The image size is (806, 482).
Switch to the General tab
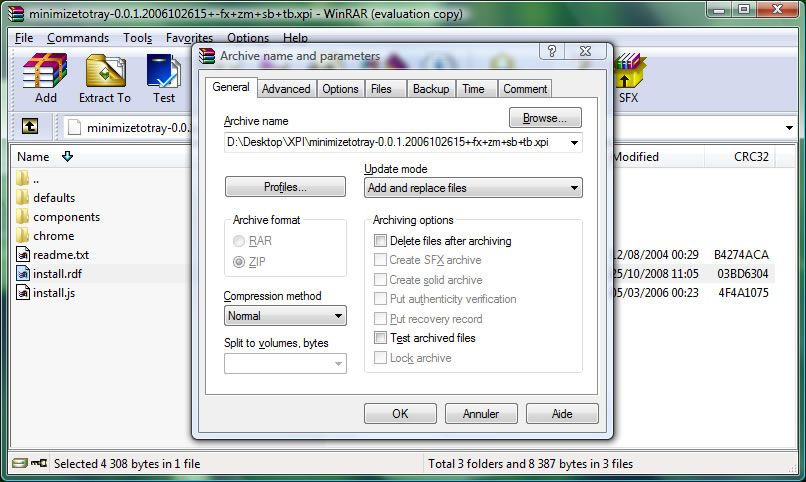pos(231,87)
